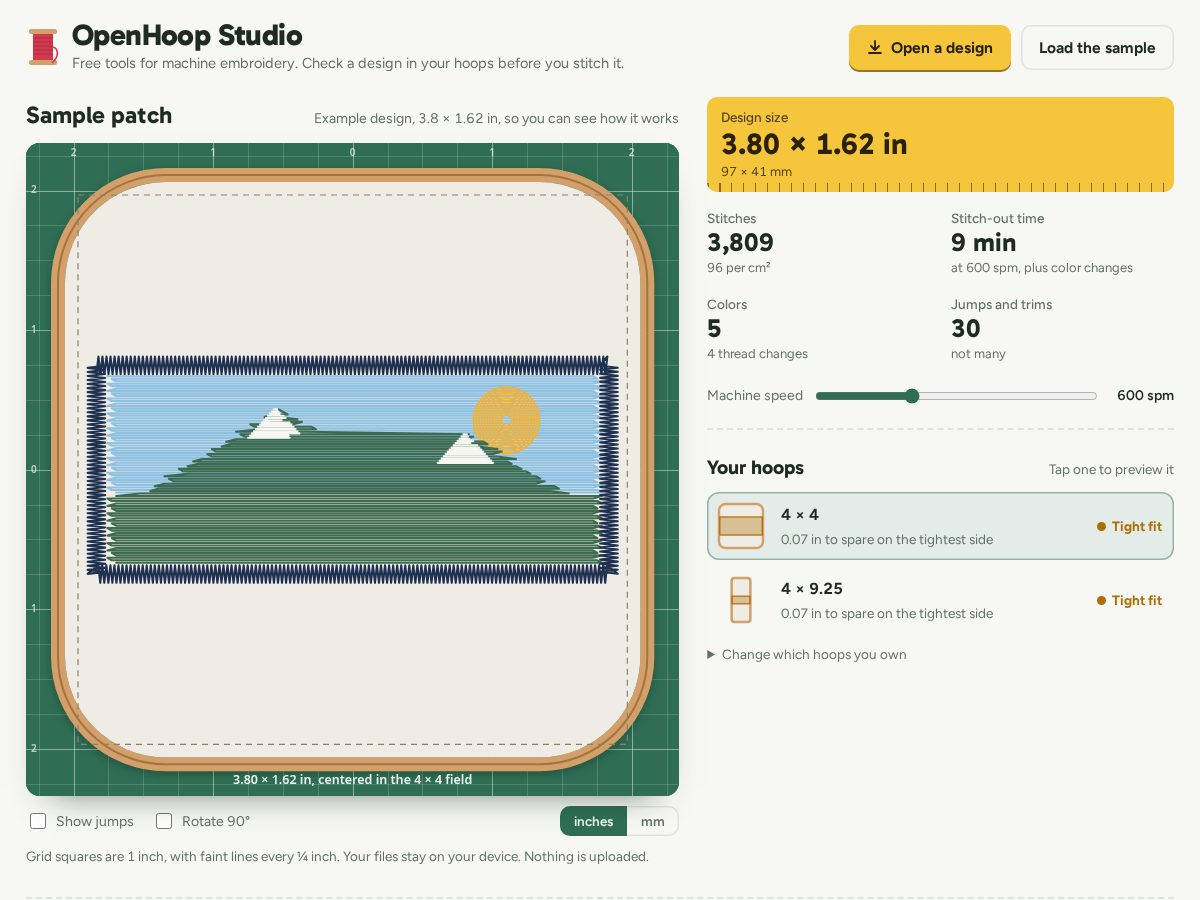Preview the 4 × 9.25 hoop
This screenshot has height=900, width=1200.
[940, 600]
